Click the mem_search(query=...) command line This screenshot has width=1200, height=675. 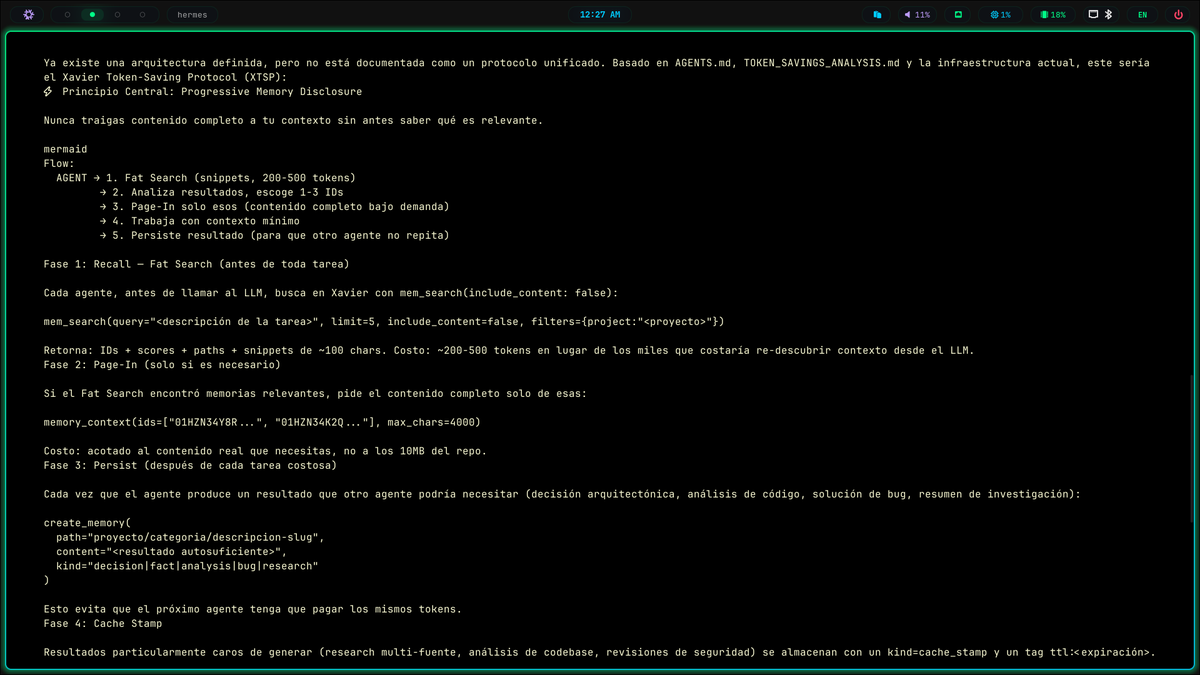pyautogui.click(x=384, y=322)
